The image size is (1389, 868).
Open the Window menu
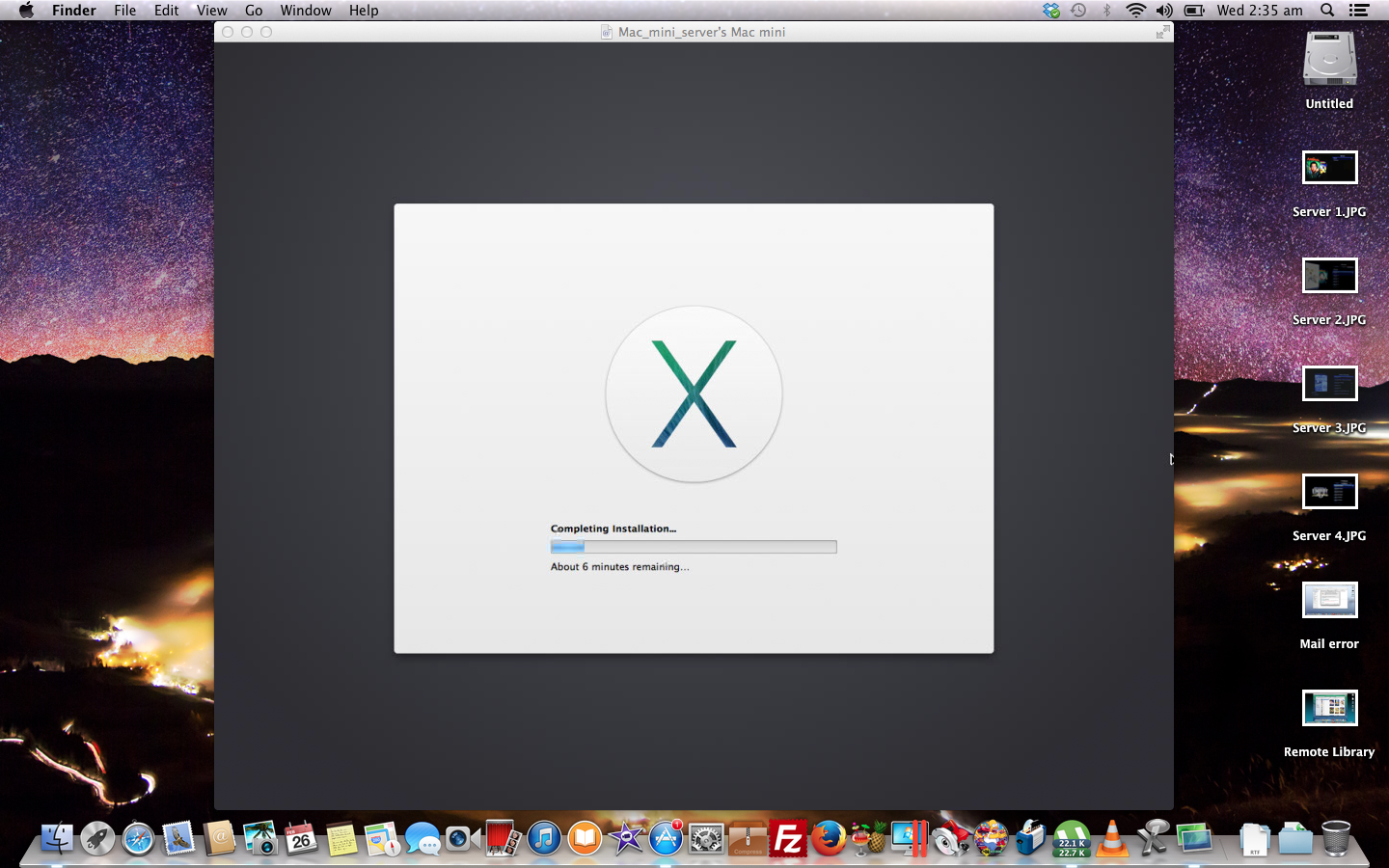pos(306,11)
